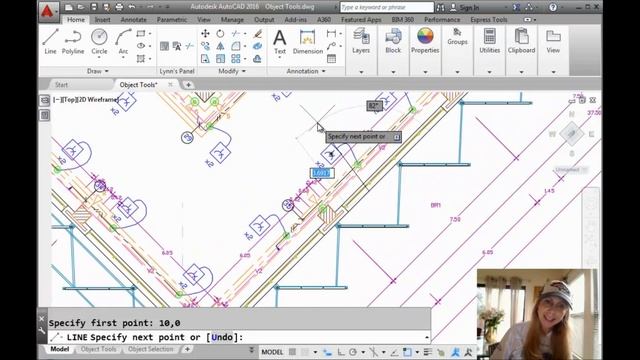The image size is (640, 360).
Task: Click the Undo arrow in quick access toolbar
Action: click(x=132, y=7)
